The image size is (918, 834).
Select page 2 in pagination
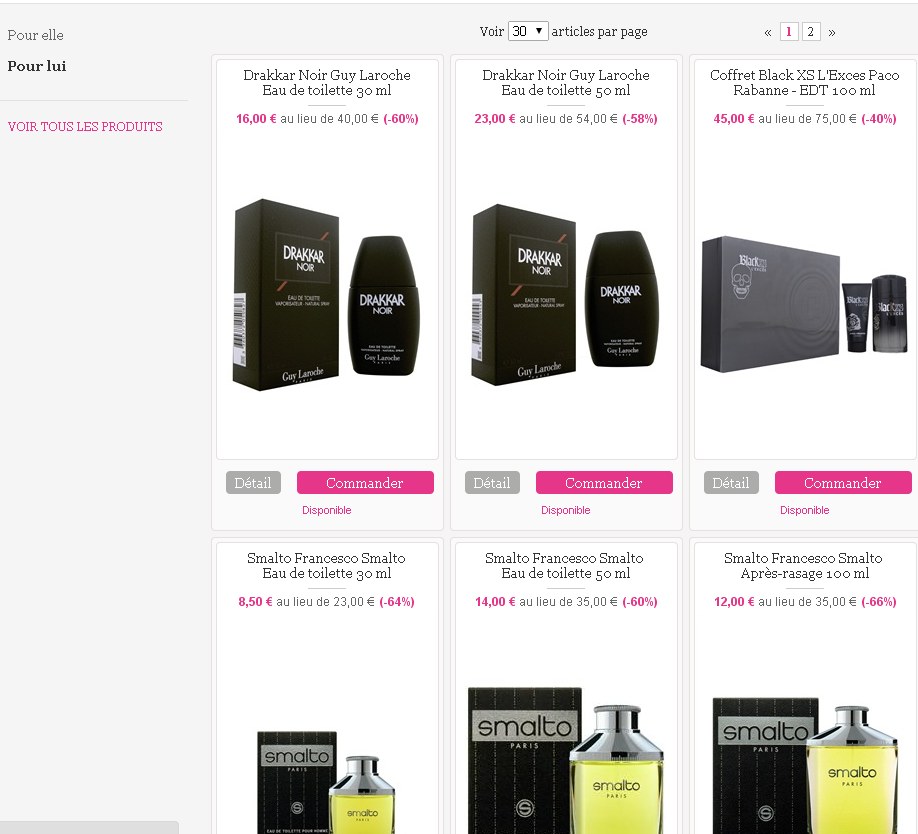point(811,32)
